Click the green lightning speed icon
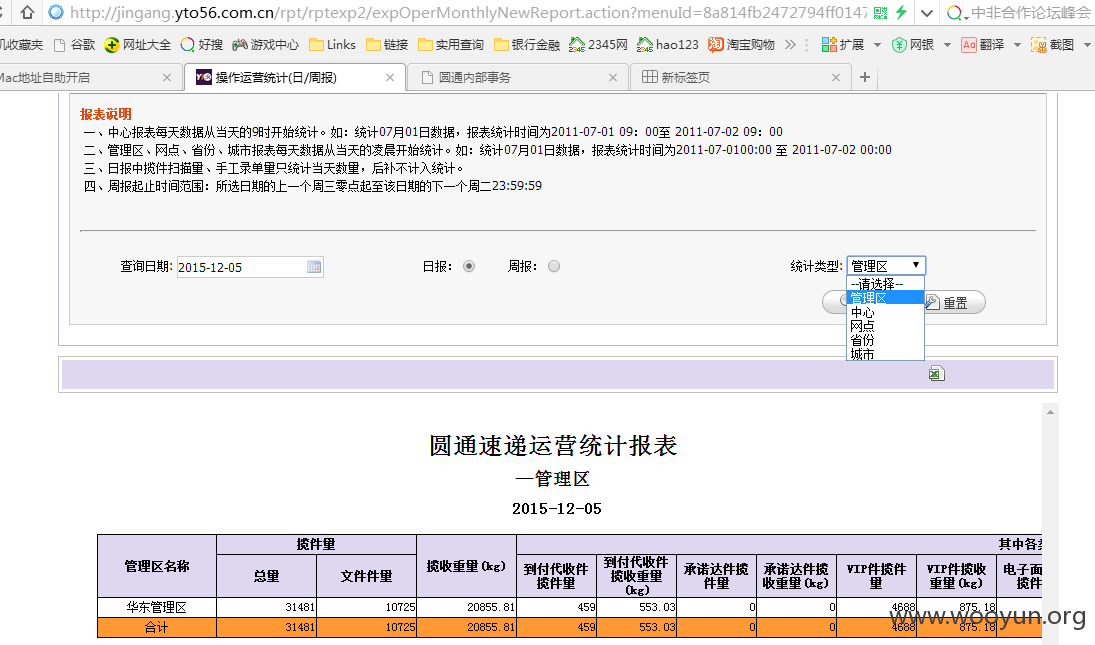1095x645 pixels. point(902,12)
